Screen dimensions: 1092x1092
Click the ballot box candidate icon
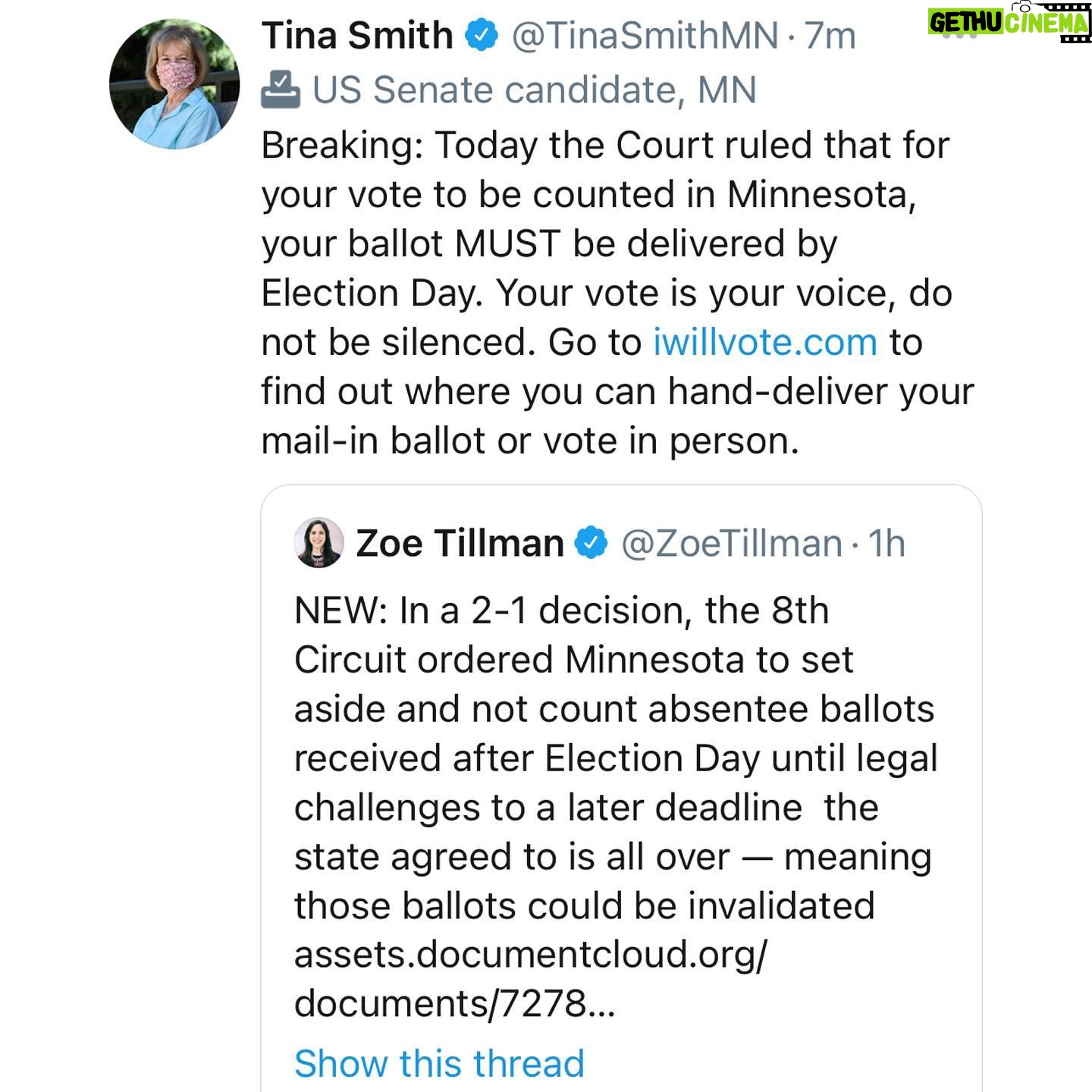281,89
